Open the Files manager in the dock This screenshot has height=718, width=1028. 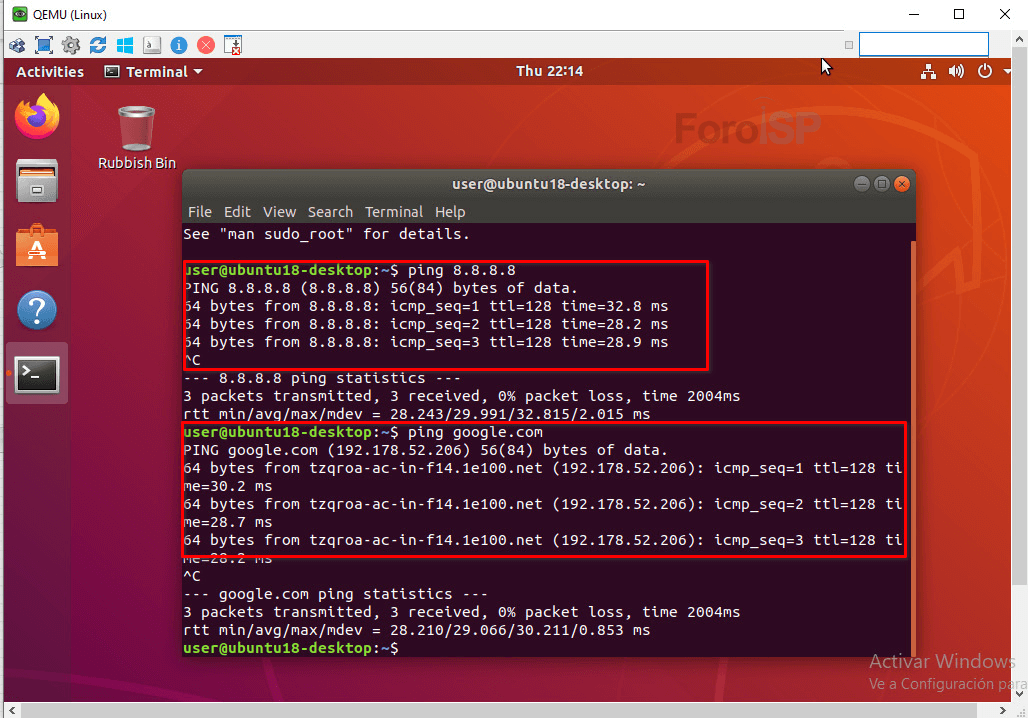[37, 181]
